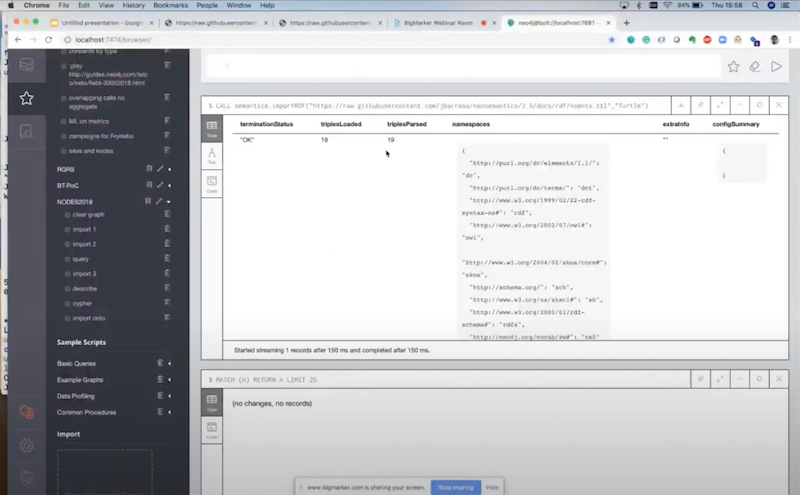Open macOS Spotlight search icon
Viewport: 800px width, 495px height.
755,5
